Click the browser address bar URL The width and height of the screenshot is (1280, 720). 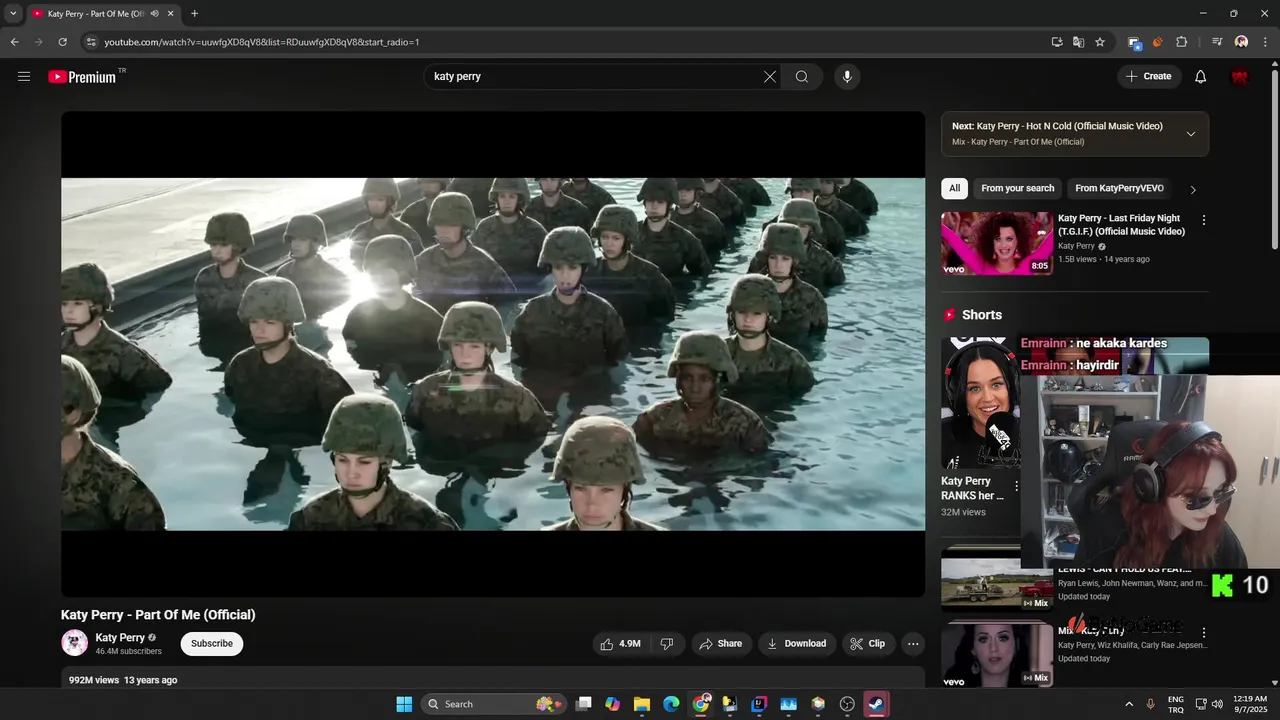(x=262, y=42)
